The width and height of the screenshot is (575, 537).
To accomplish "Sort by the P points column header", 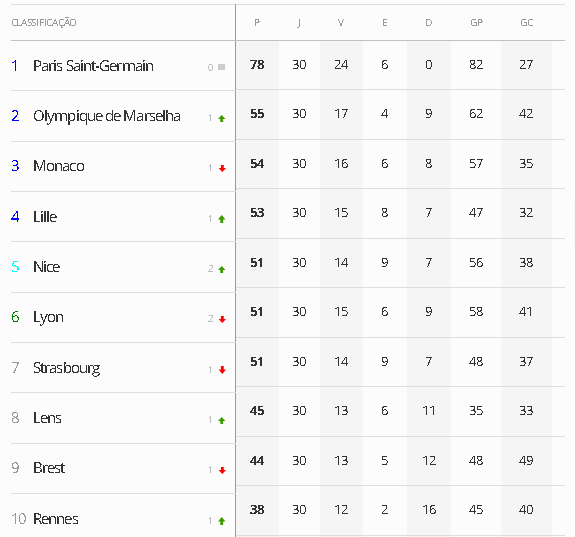I will tap(257, 23).
